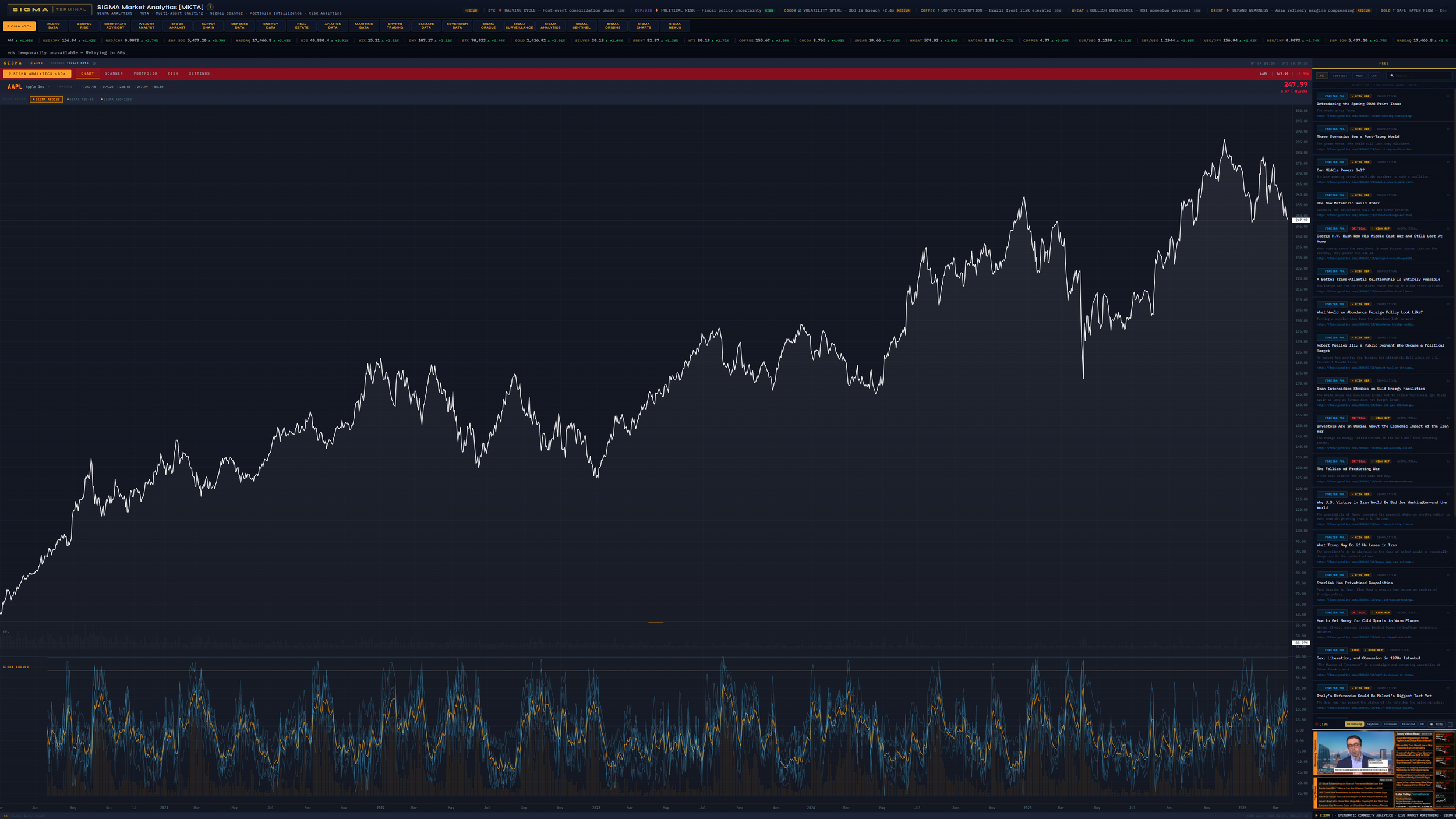Switch the TV feed to France24
Image resolution: width=1456 pixels, height=819 pixels.
click(1409, 724)
